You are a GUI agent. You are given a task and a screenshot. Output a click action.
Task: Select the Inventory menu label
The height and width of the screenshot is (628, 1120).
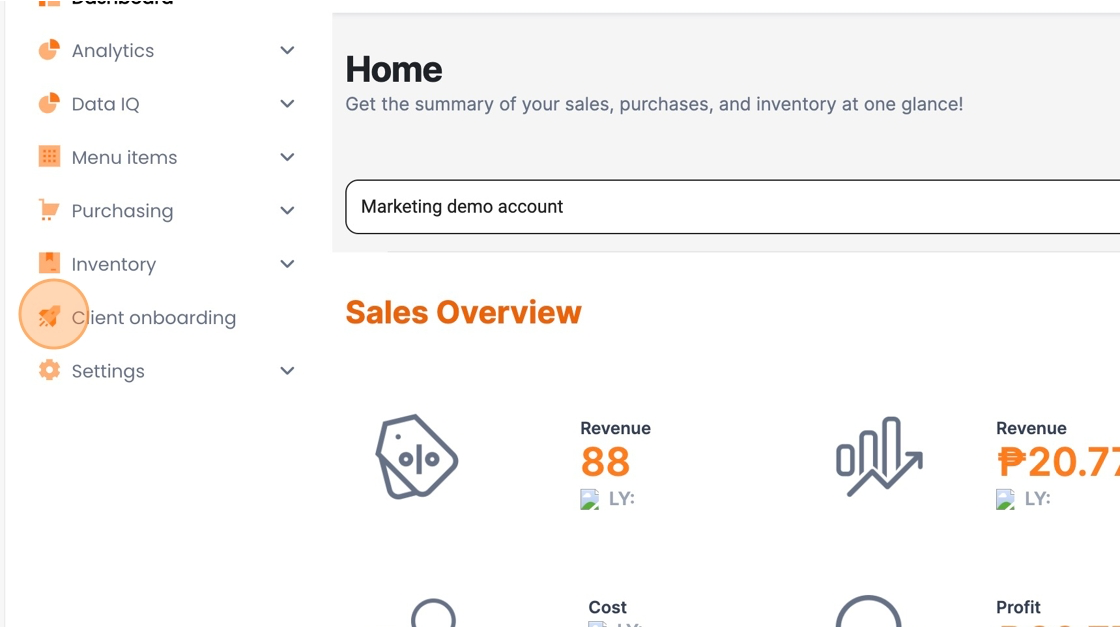click(114, 264)
